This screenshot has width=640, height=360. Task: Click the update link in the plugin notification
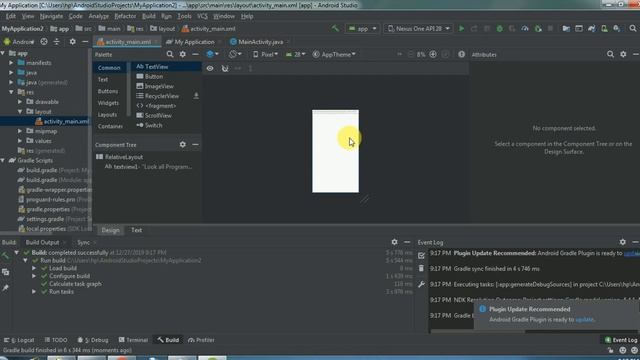click(584, 320)
